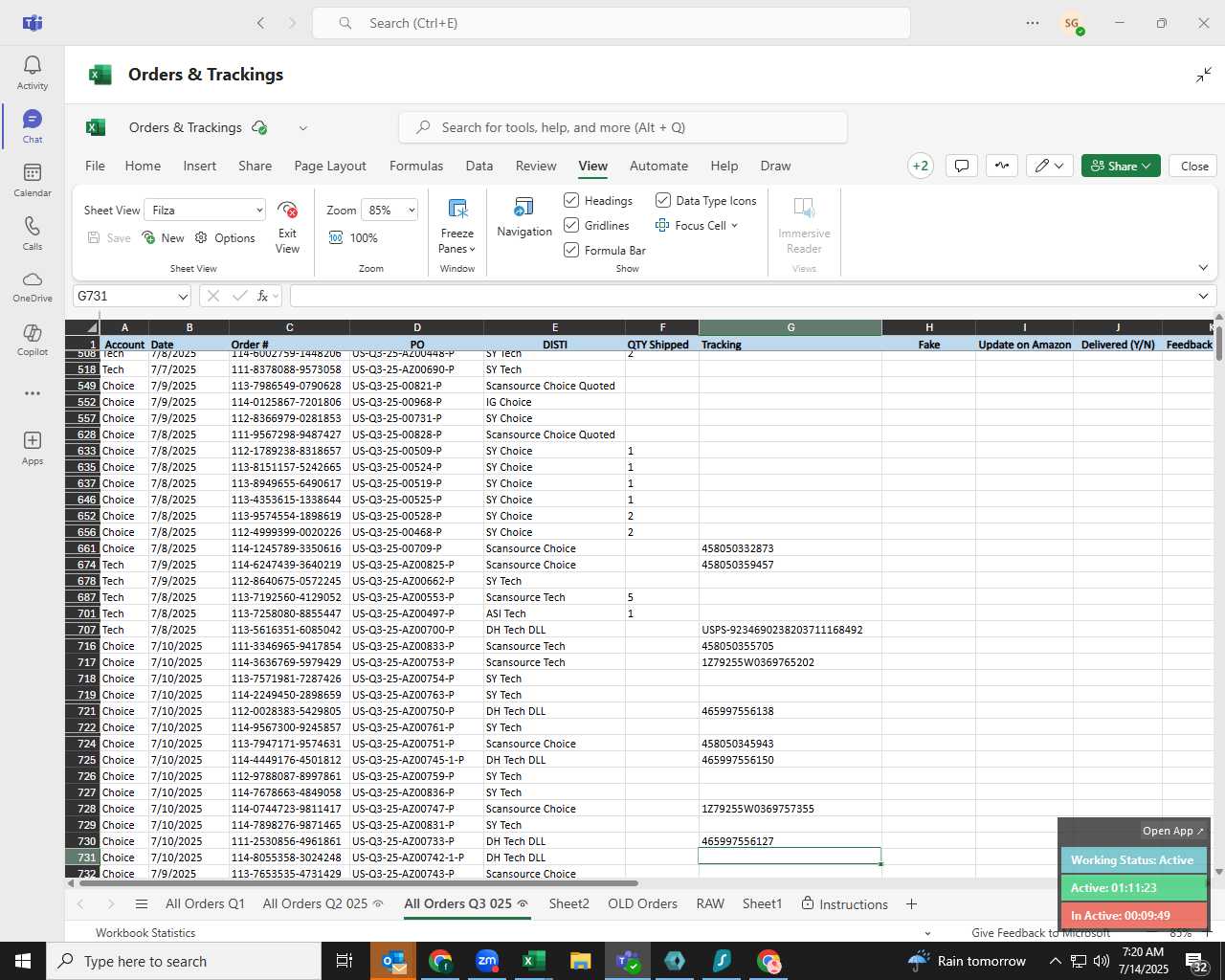
Task: Click the Comments icon
Action: (x=962, y=166)
